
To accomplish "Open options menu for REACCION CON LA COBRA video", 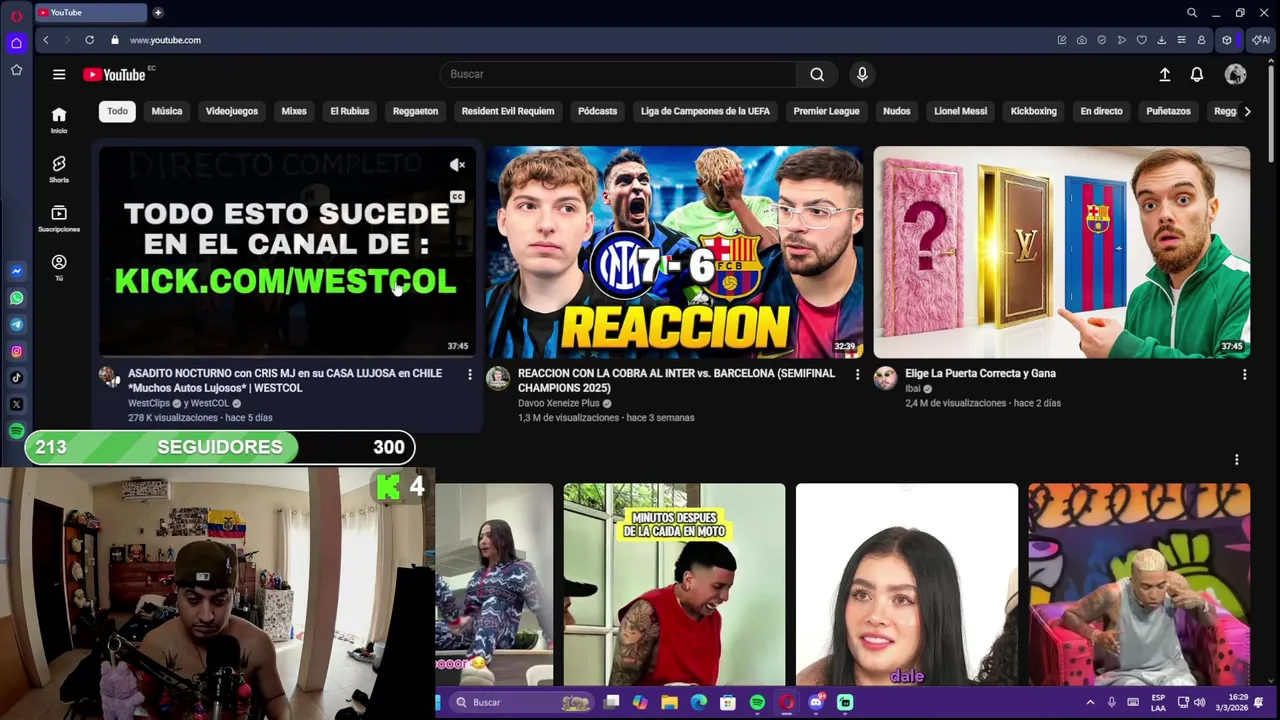I will point(857,374).
